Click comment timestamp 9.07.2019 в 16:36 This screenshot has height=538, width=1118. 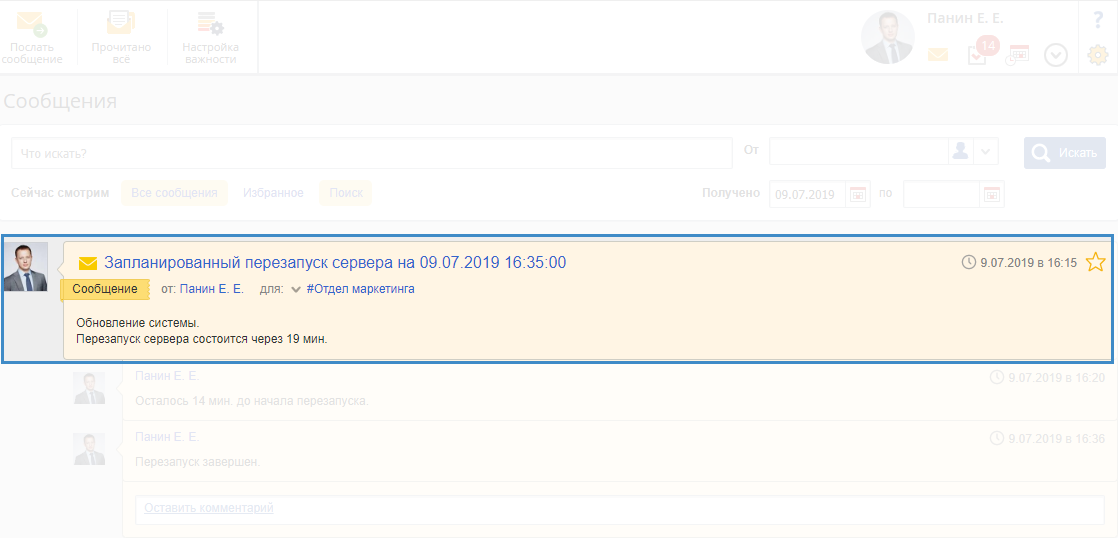1057,439
